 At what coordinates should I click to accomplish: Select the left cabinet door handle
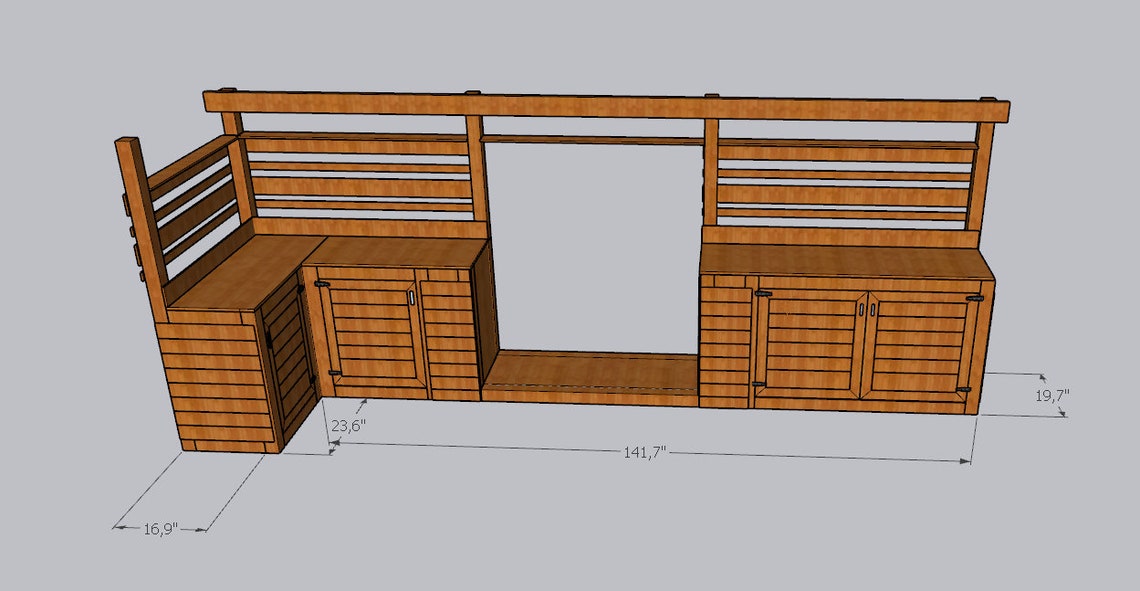(411, 297)
